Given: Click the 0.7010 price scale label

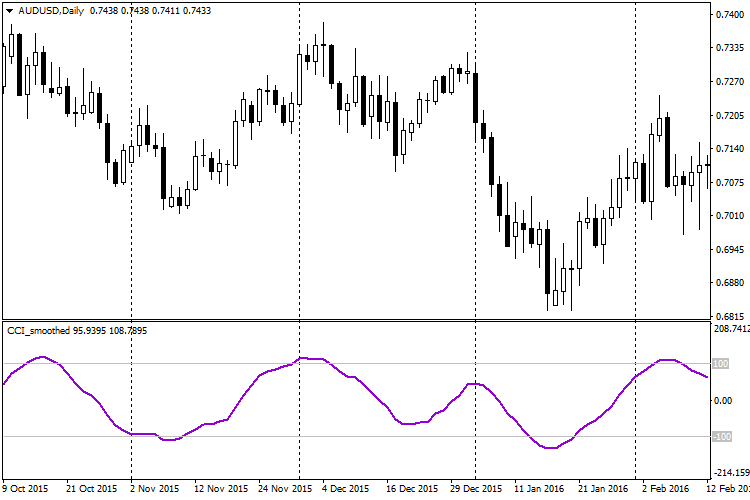Looking at the screenshot, I should [727, 216].
